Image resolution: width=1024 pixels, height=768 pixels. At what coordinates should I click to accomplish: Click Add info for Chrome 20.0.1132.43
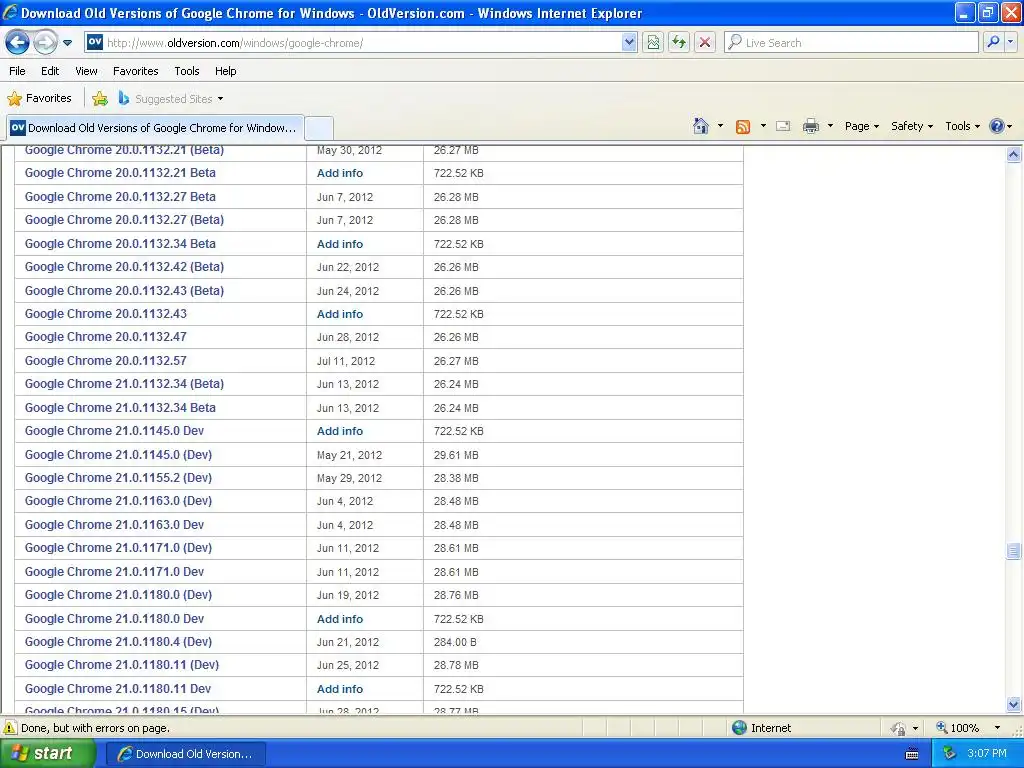click(340, 314)
